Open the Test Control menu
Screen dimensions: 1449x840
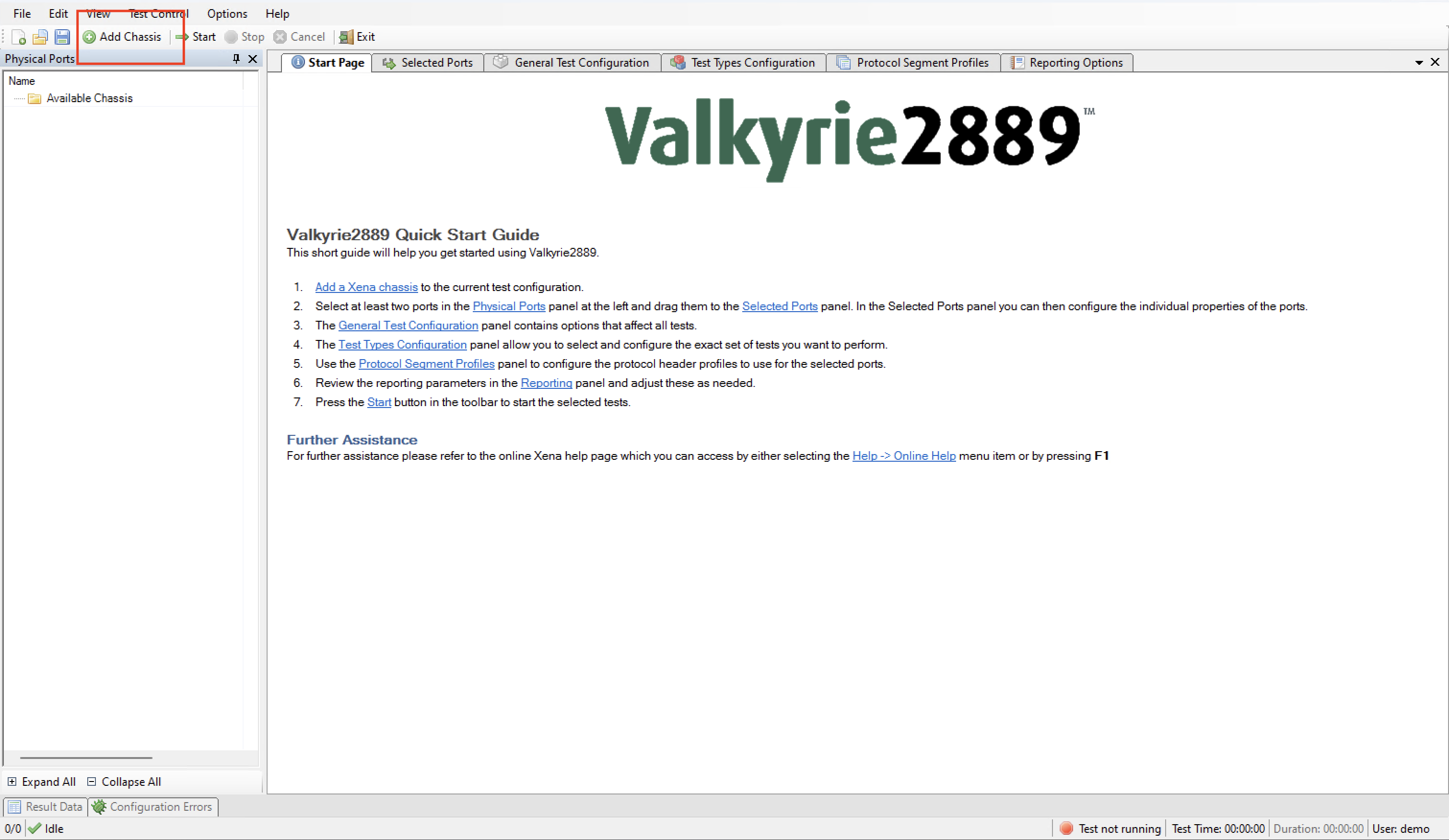[158, 14]
